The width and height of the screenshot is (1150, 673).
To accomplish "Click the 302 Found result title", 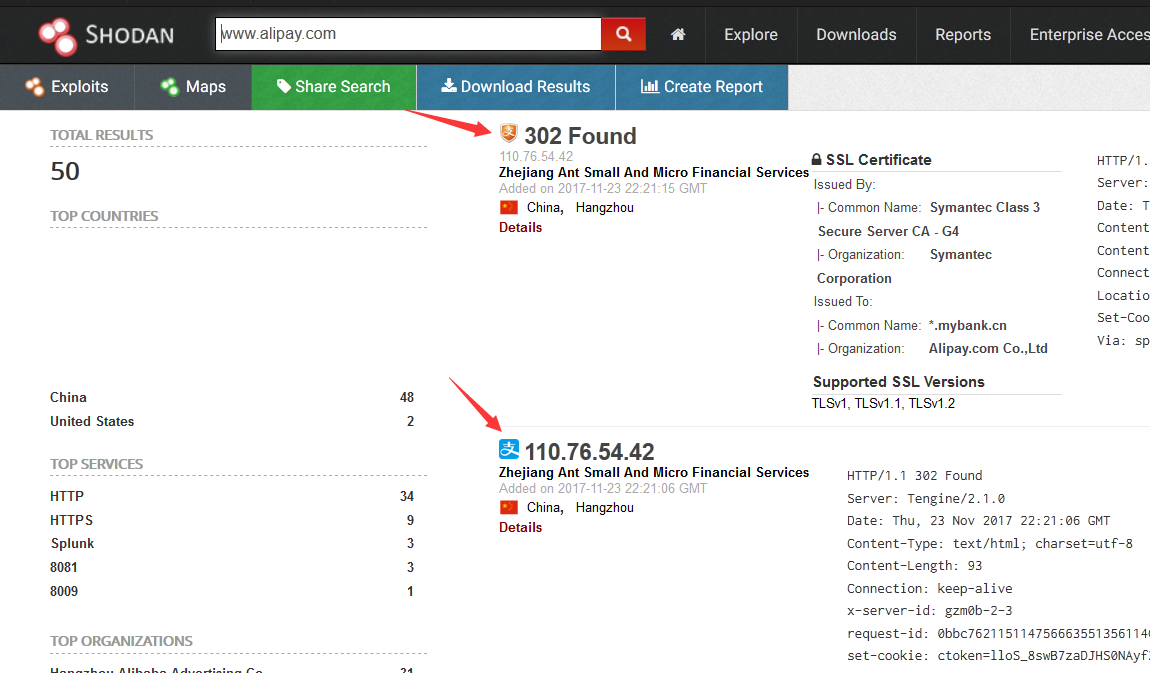I will [580, 136].
